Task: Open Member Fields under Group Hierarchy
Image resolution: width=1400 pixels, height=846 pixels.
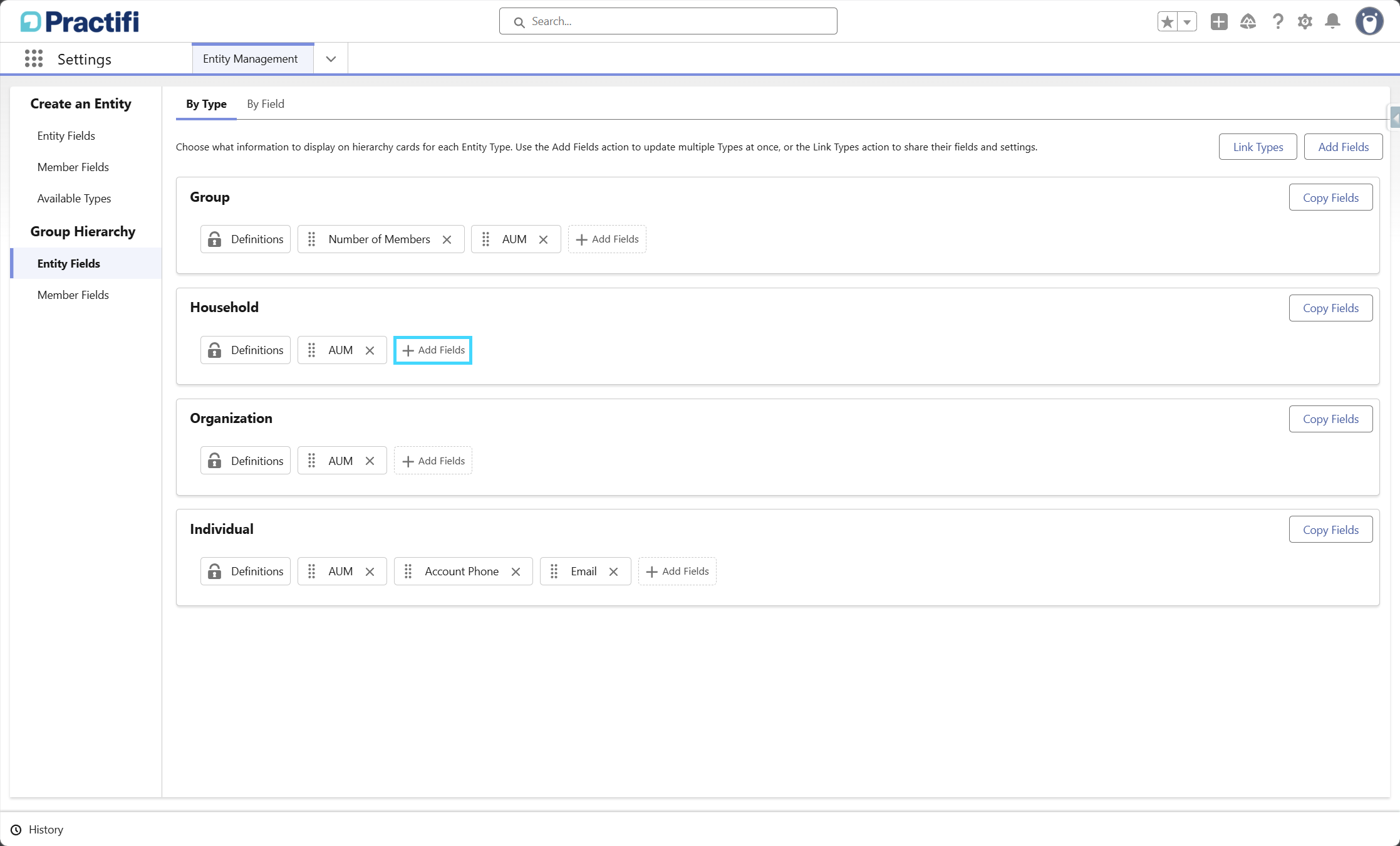Action: point(73,295)
